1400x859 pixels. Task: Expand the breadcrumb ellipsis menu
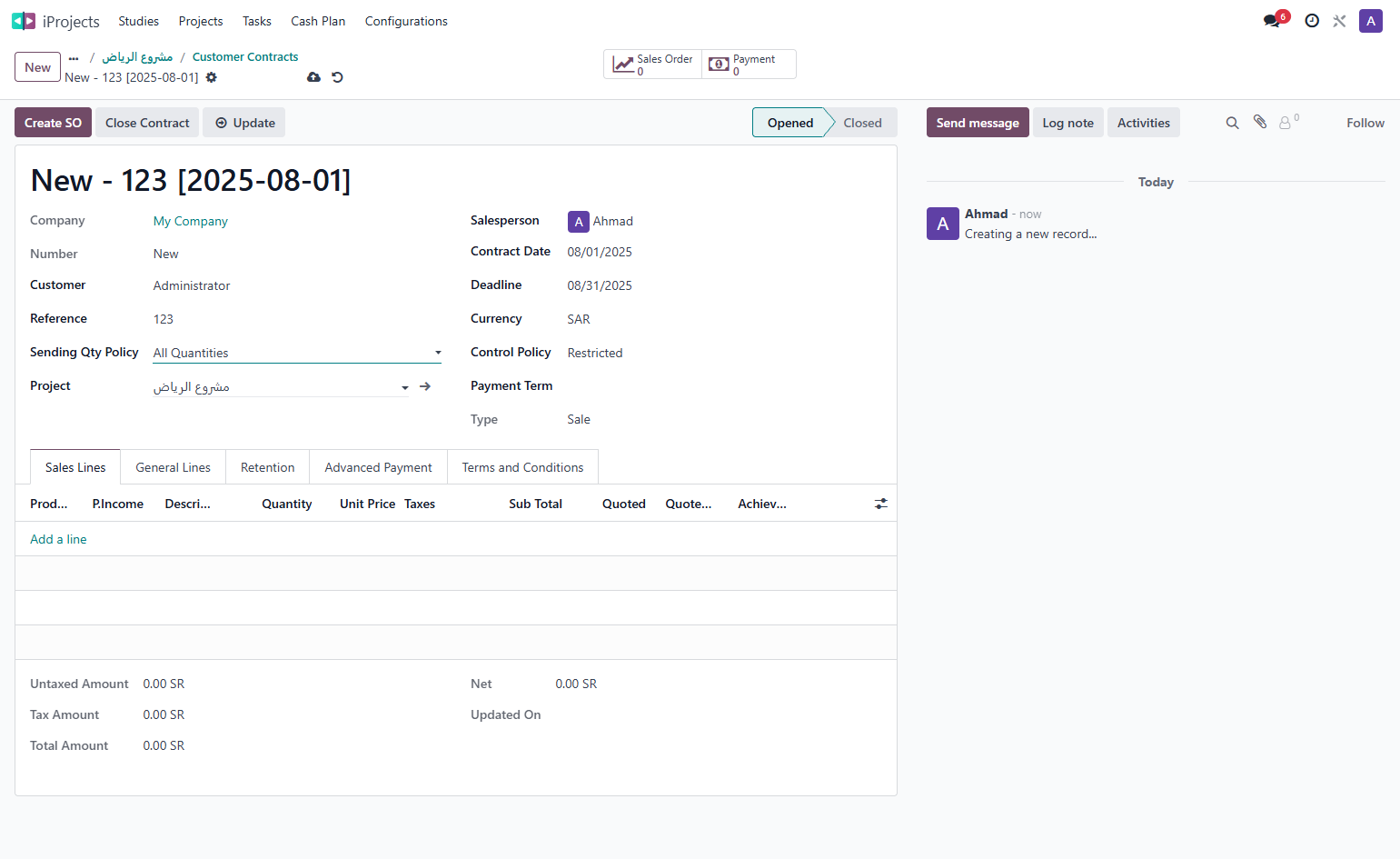click(x=74, y=57)
